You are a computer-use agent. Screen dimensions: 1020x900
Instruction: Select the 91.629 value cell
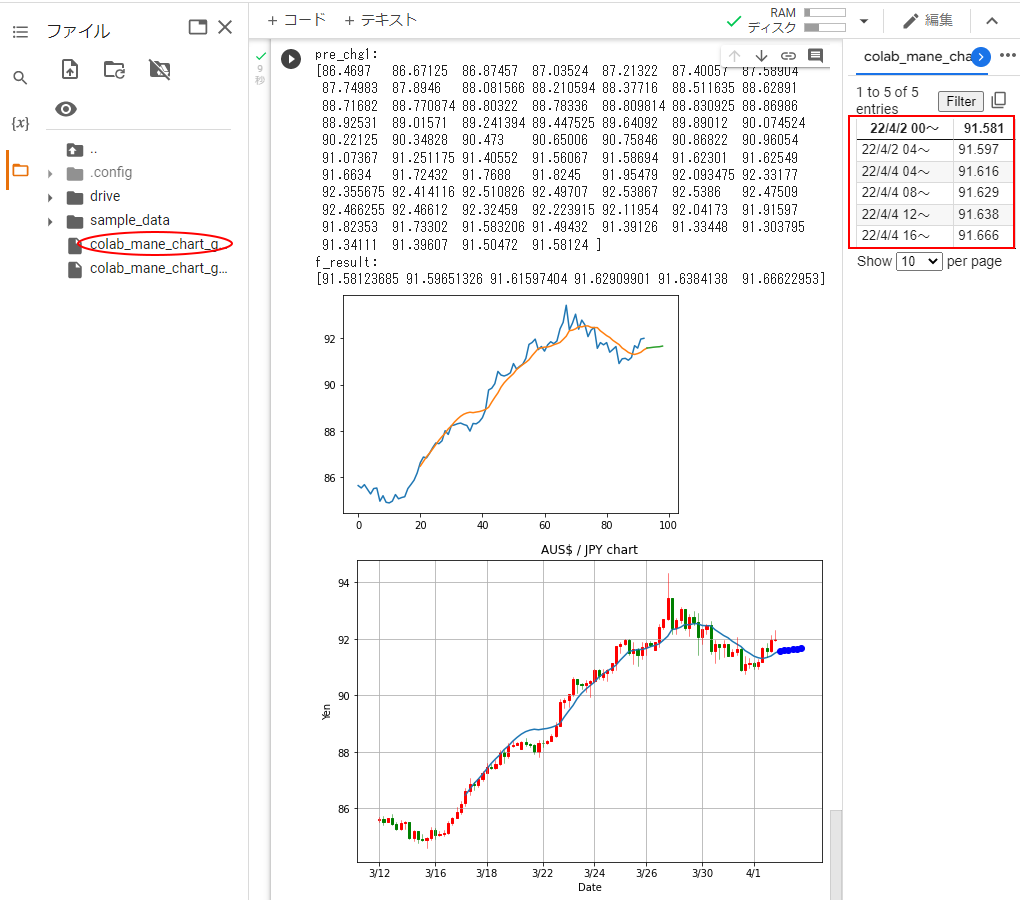tap(983, 192)
